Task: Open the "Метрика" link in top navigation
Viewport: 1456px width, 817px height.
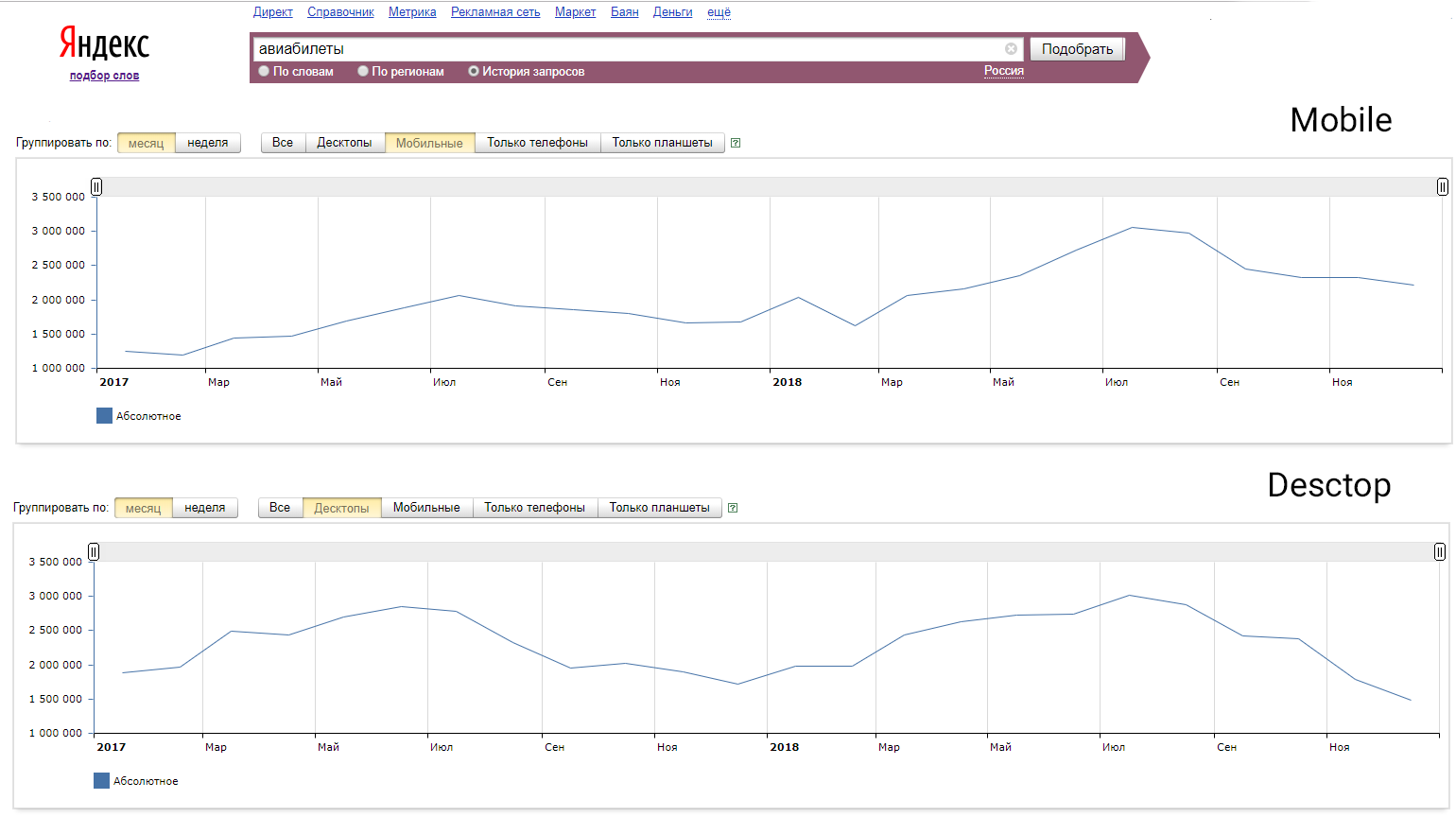Action: (x=412, y=12)
